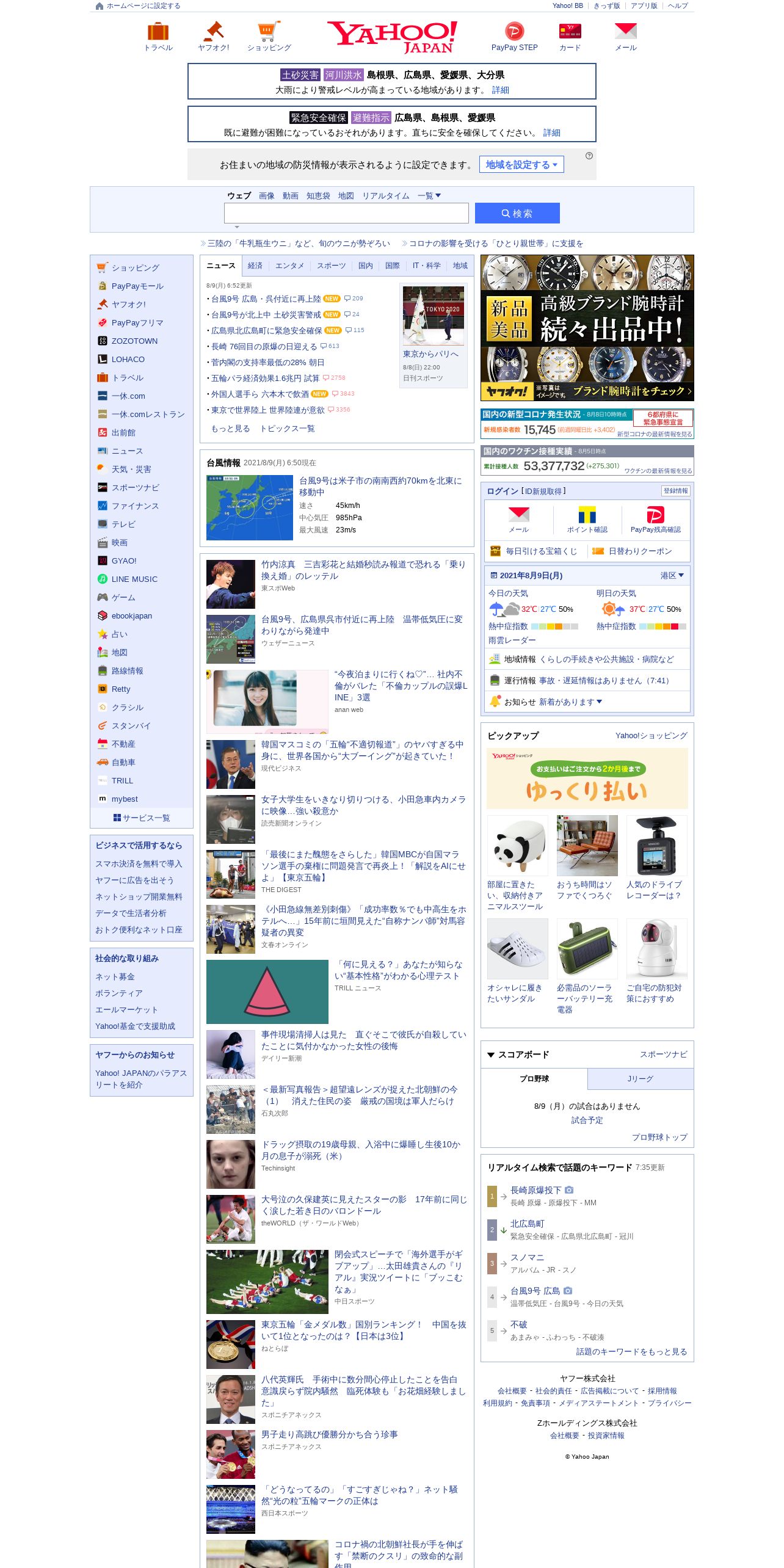Open the ショッピング cart icon in header
Viewport: 784px width, 1568px height.
pyautogui.click(x=269, y=31)
